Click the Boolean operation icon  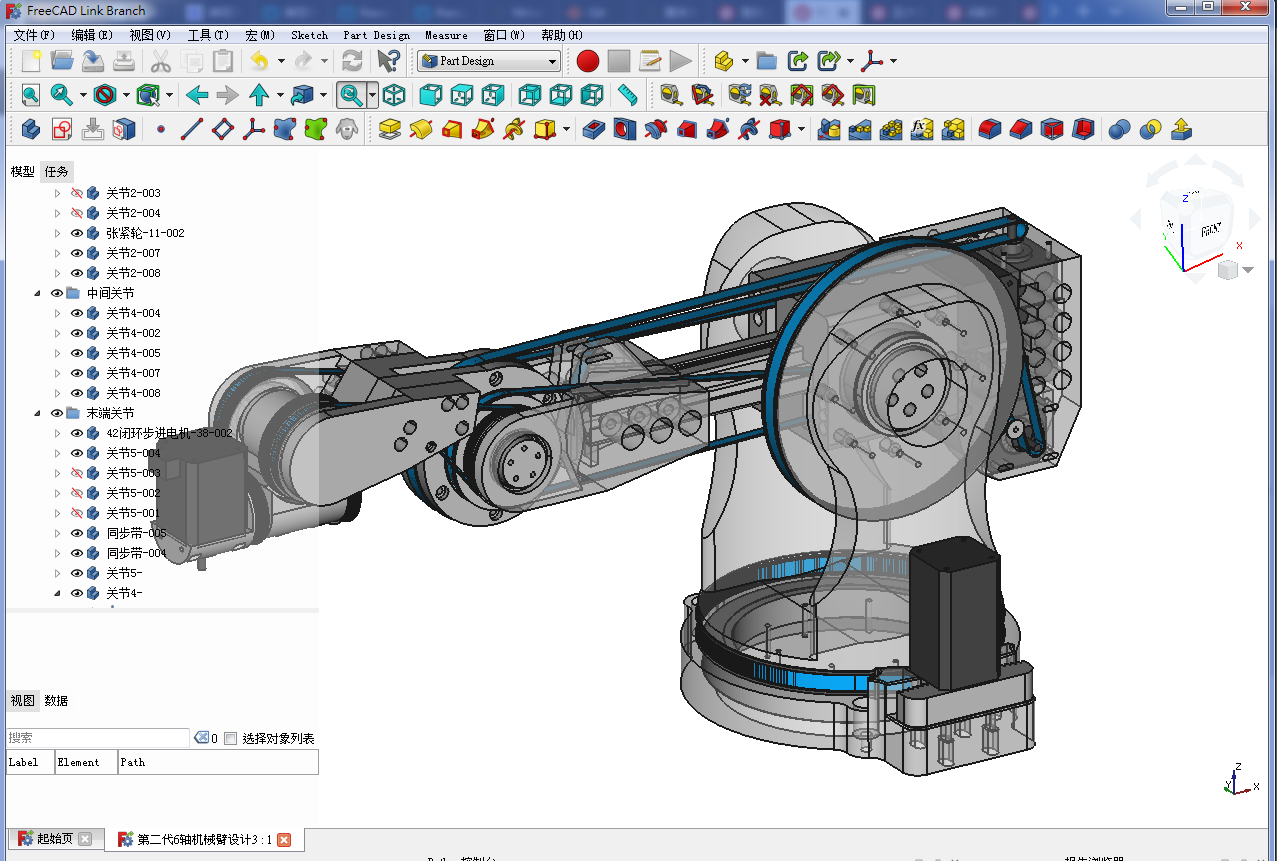click(1120, 129)
